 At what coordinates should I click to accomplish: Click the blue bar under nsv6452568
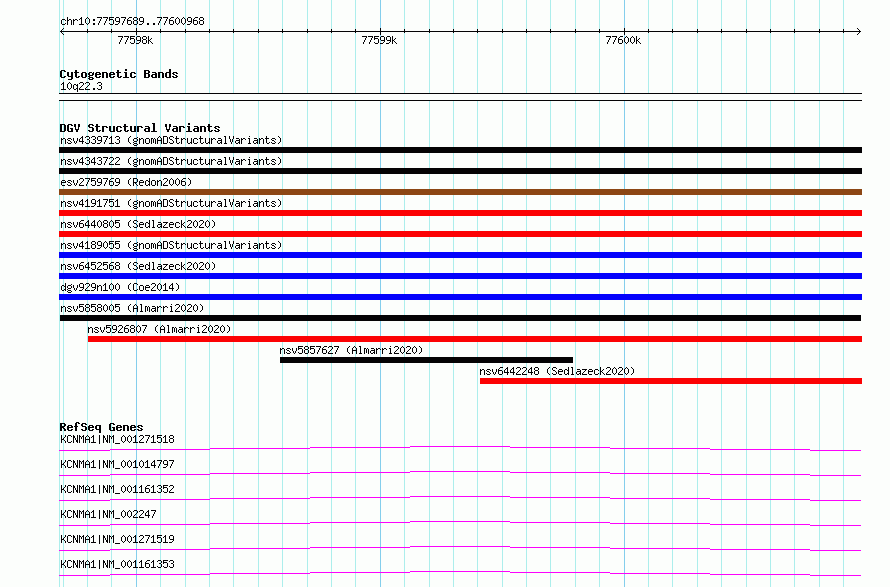(x=460, y=276)
